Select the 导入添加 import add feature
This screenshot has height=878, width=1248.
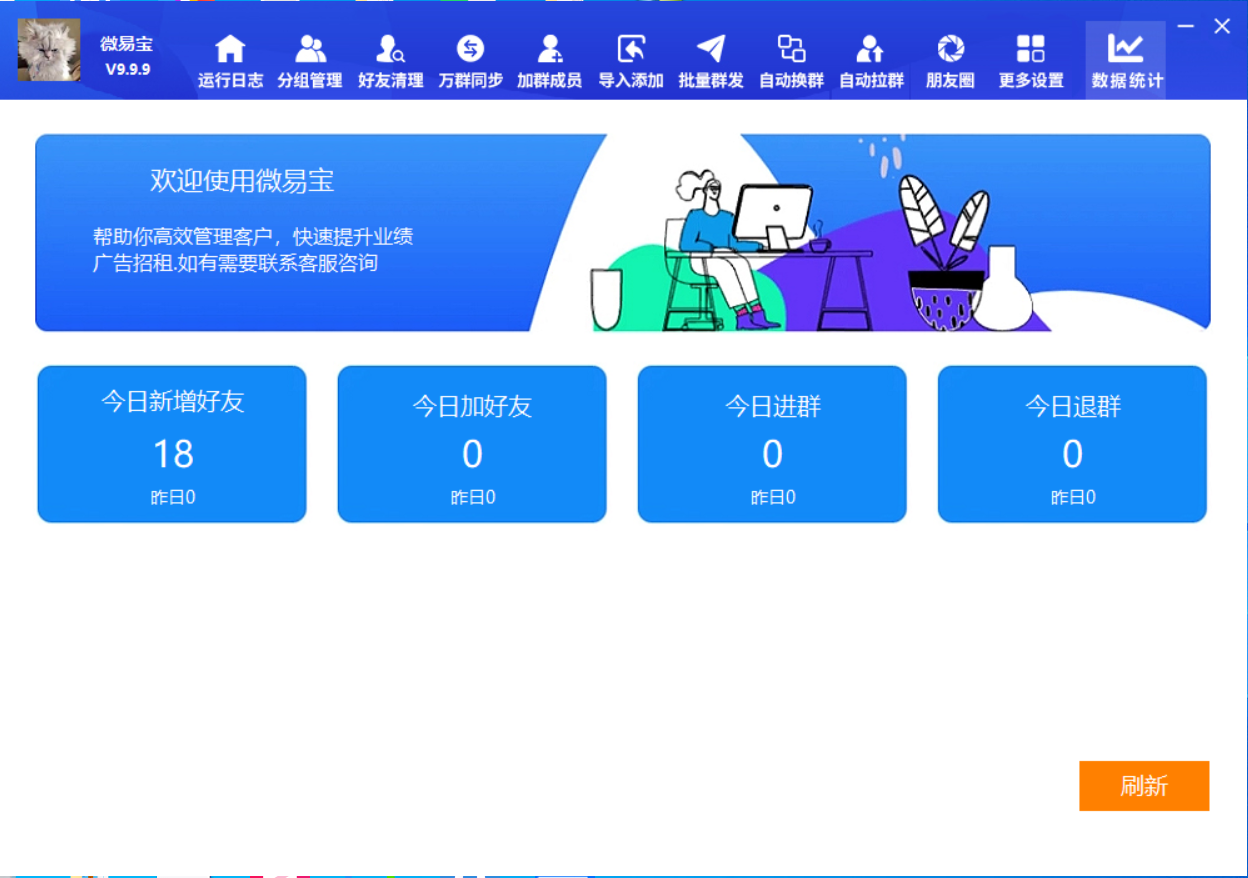pos(629,60)
